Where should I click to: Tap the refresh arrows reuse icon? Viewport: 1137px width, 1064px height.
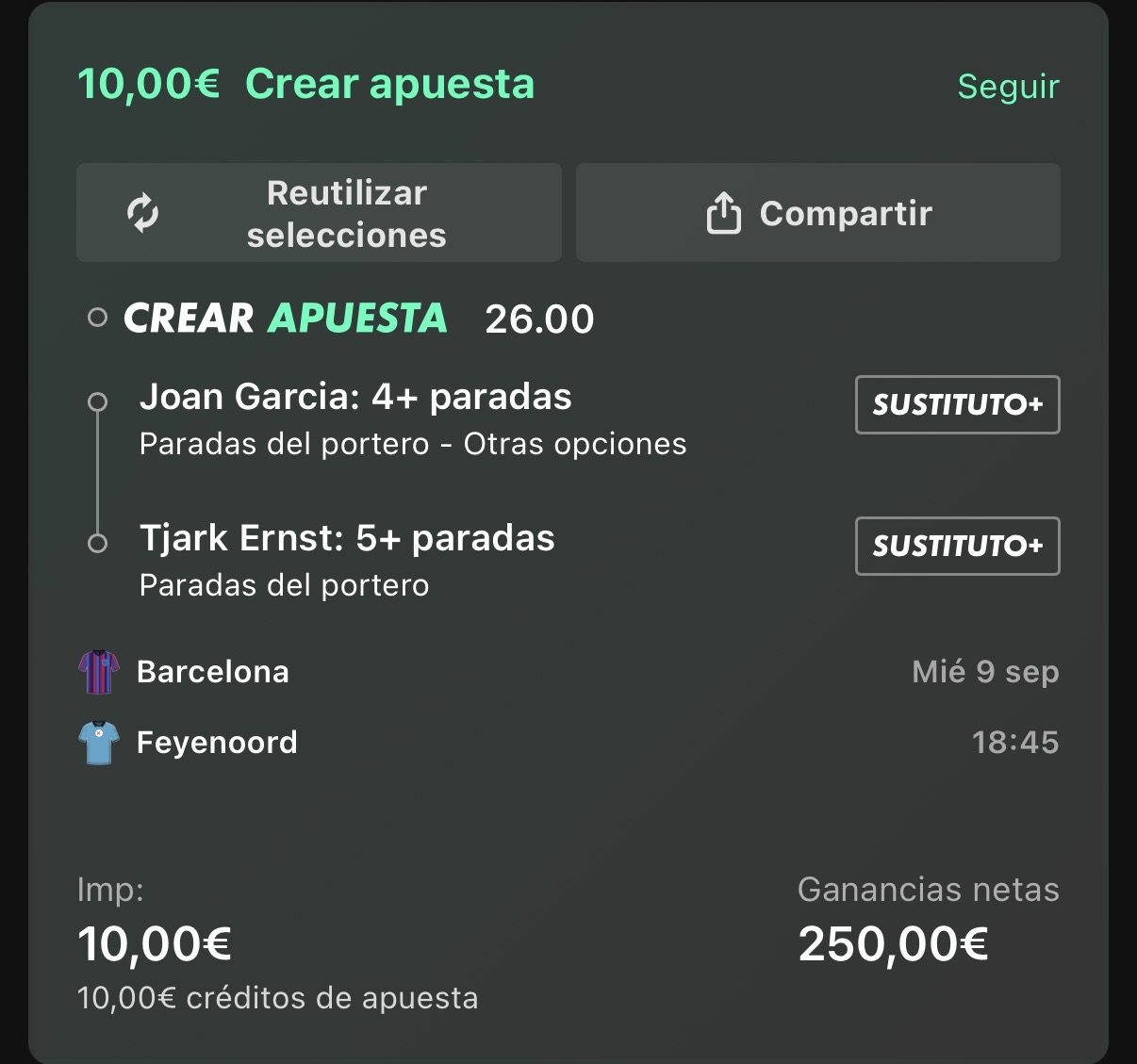pos(142,213)
